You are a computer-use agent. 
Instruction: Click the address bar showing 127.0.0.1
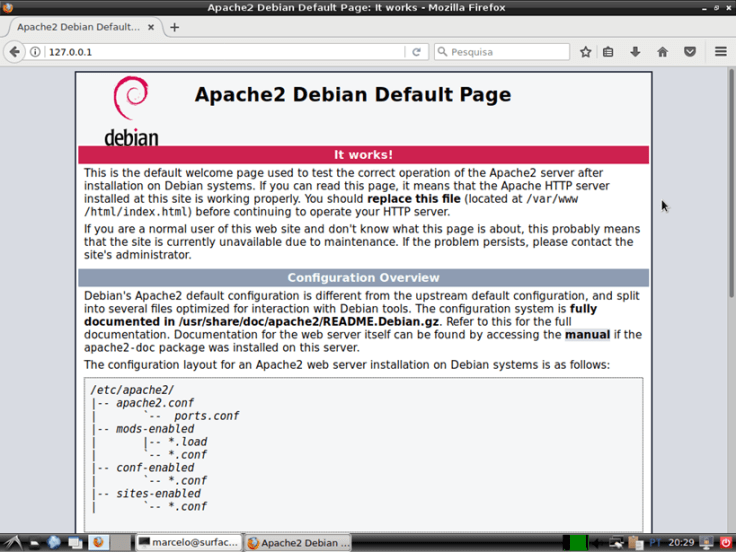point(220,52)
